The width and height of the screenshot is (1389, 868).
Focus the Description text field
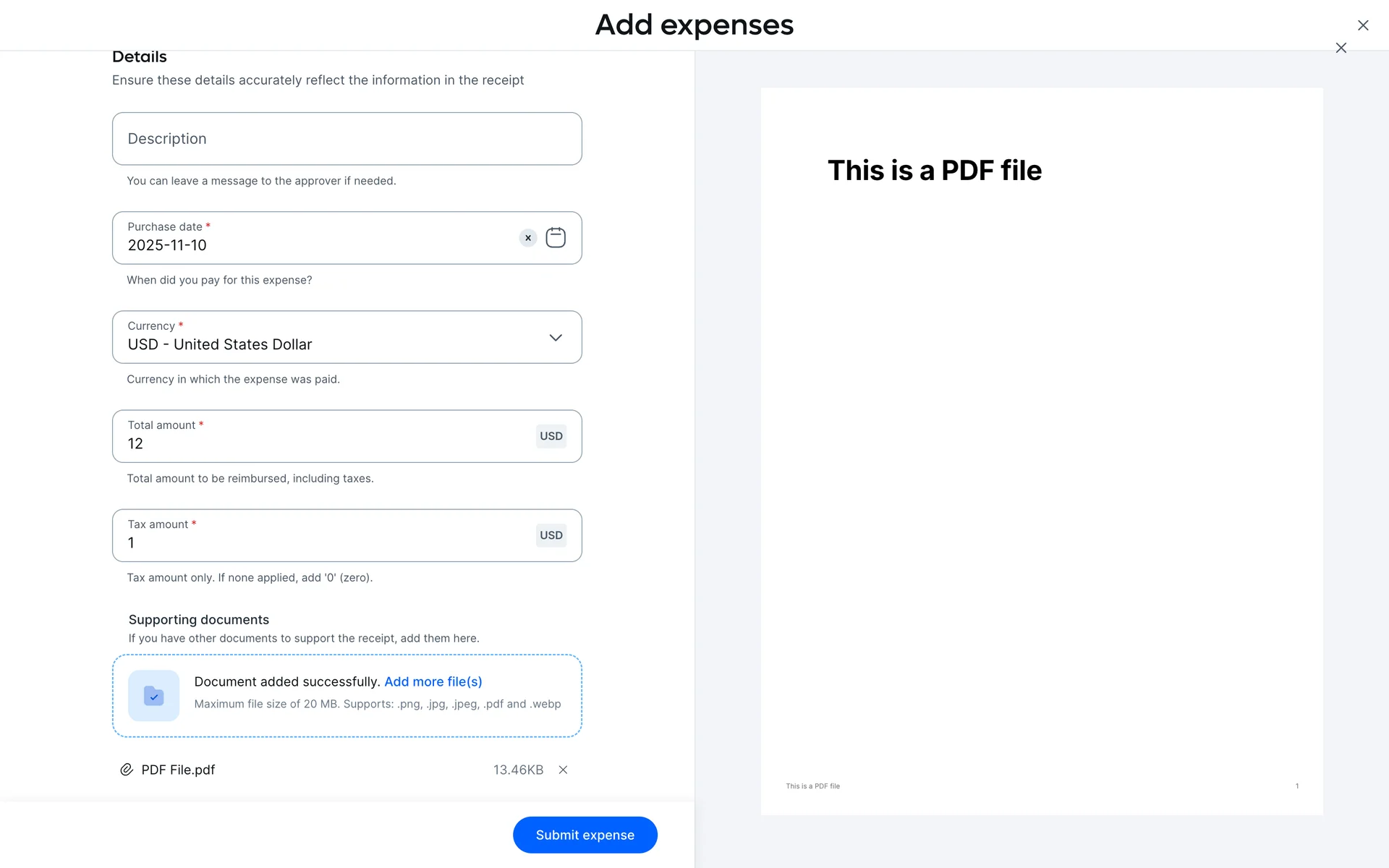coord(347,139)
